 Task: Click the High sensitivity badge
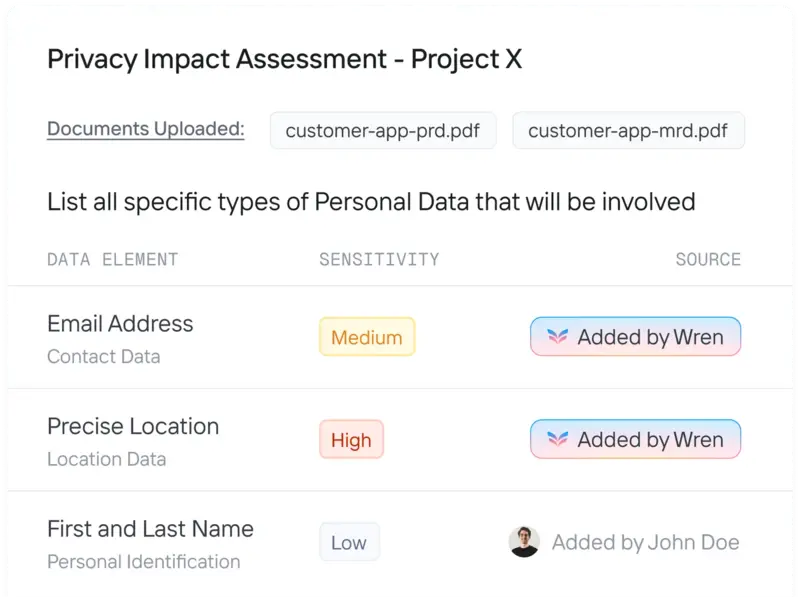(351, 439)
